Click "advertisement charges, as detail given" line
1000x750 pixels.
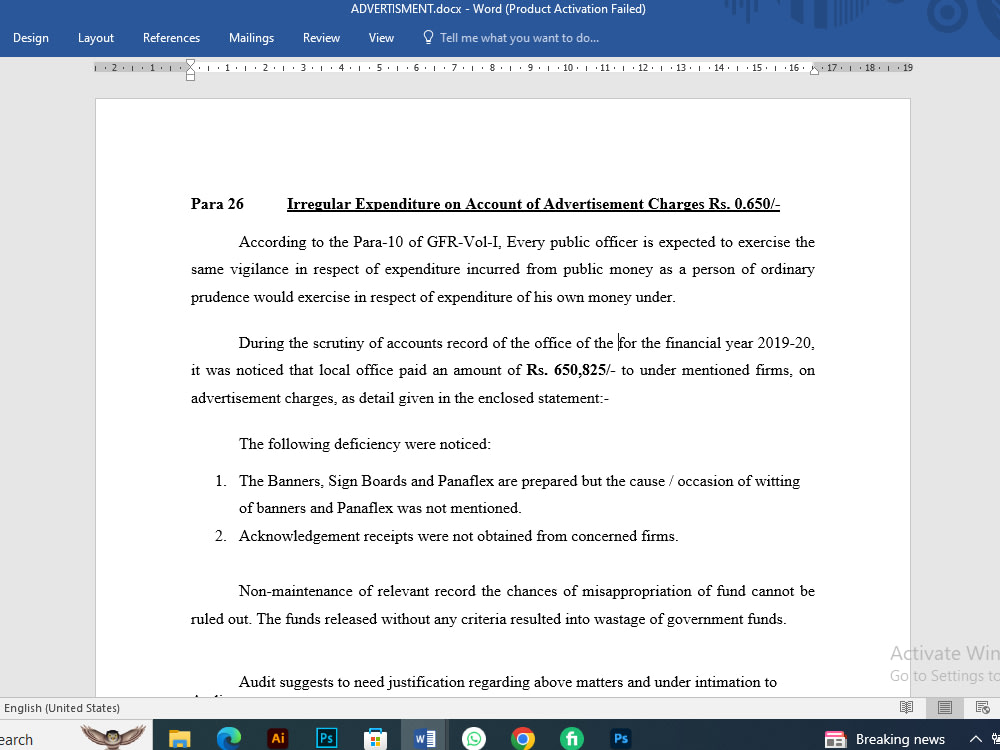(x=400, y=399)
